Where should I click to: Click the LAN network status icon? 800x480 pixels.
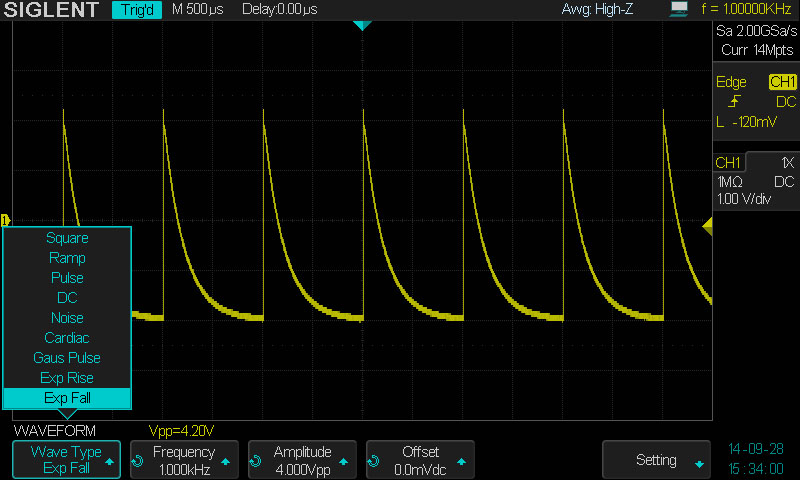tap(680, 10)
